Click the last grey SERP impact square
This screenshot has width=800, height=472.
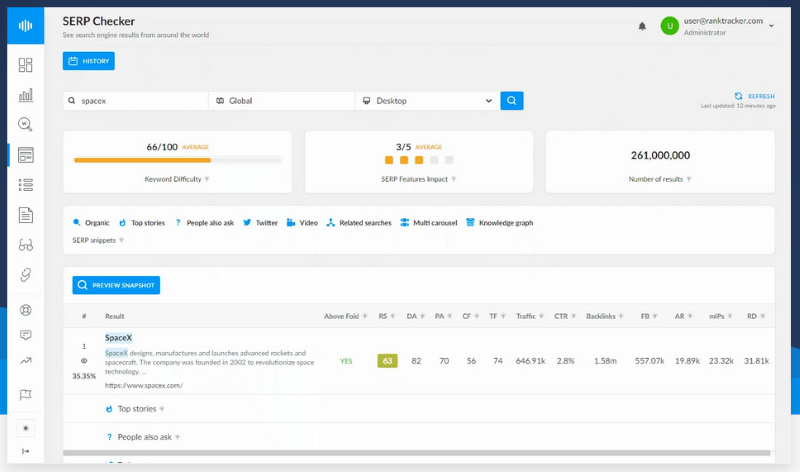click(449, 160)
